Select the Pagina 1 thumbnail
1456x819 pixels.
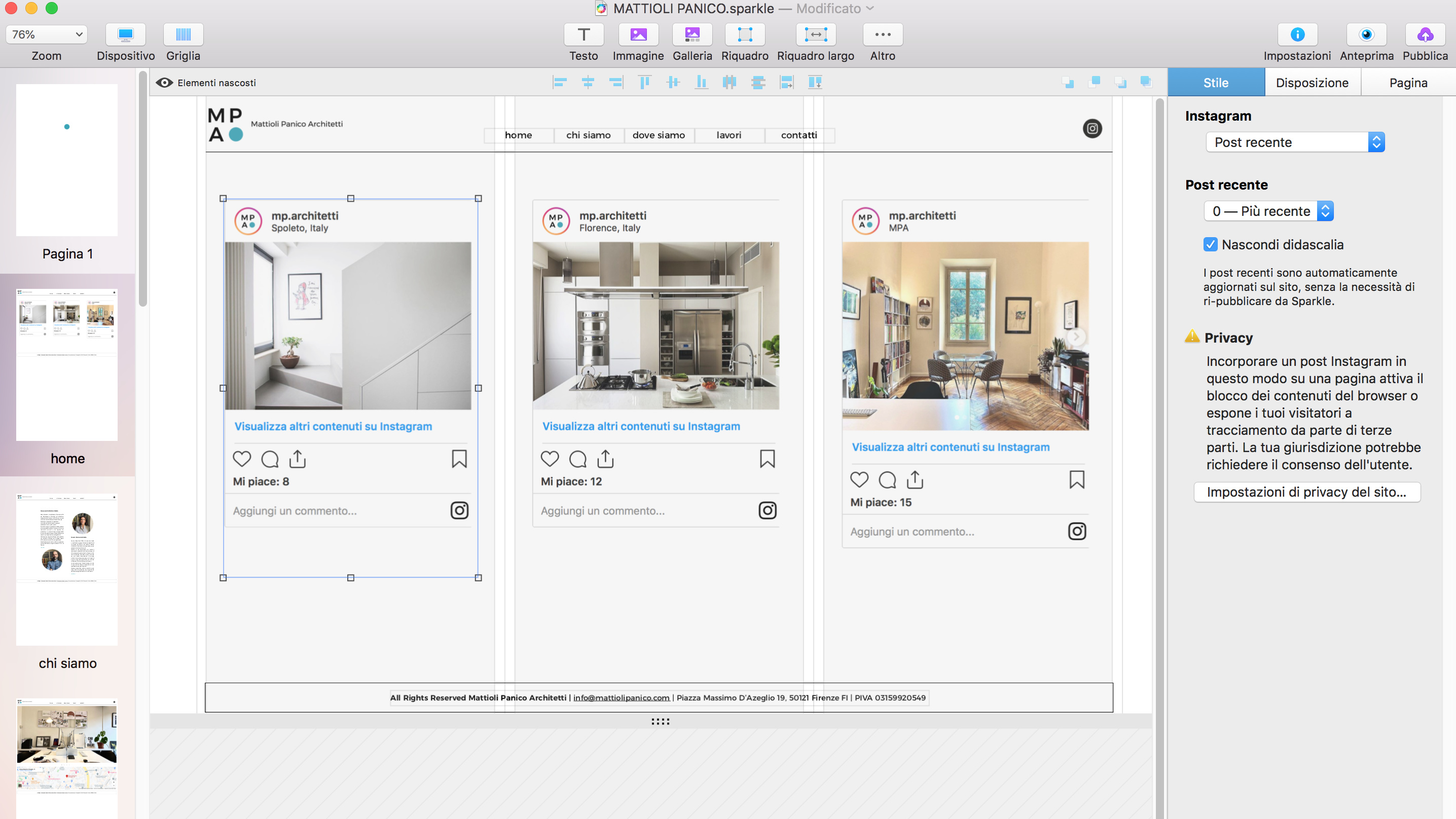point(67,161)
